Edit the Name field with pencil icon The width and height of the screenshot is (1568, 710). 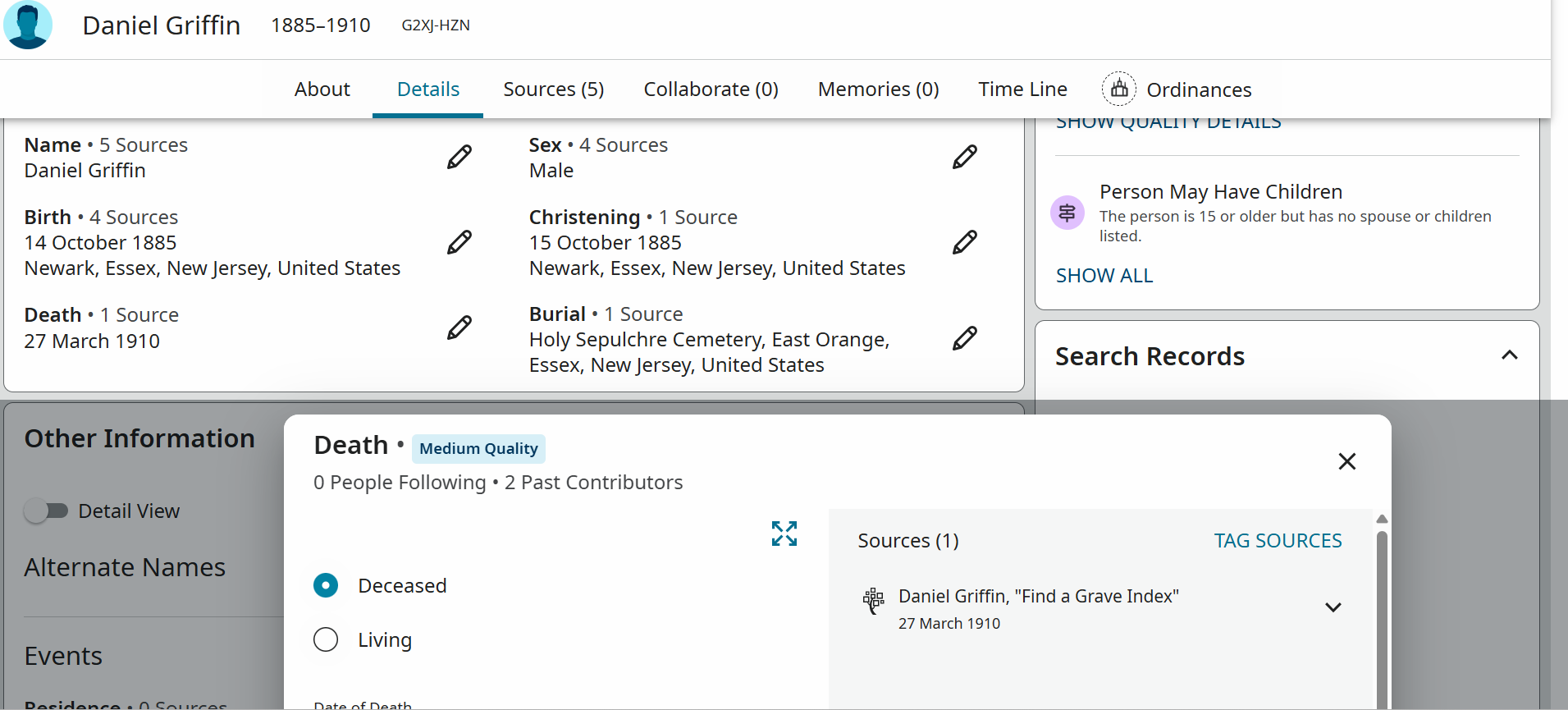[x=459, y=157]
